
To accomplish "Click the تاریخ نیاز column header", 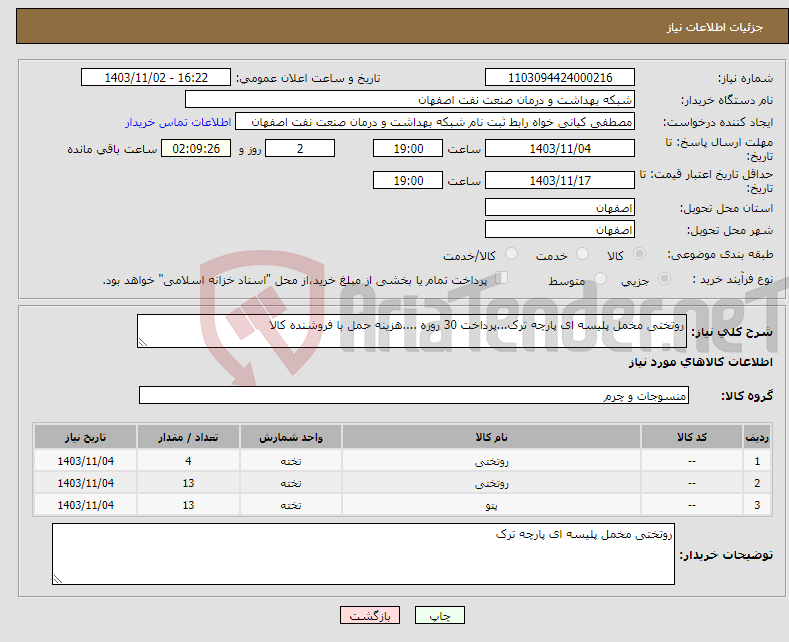I will click(86, 437).
